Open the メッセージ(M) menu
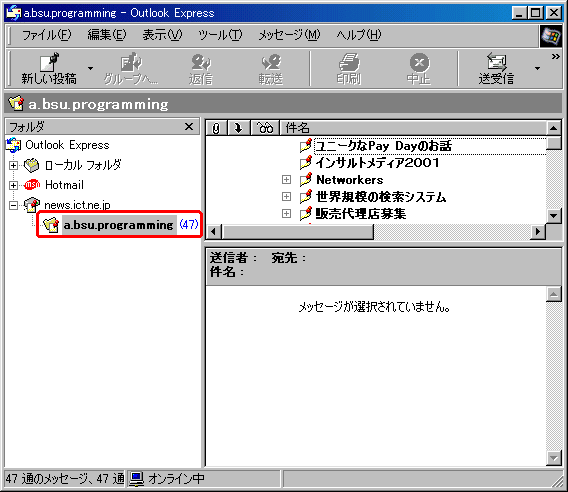This screenshot has height=492, width=568. pos(289,35)
